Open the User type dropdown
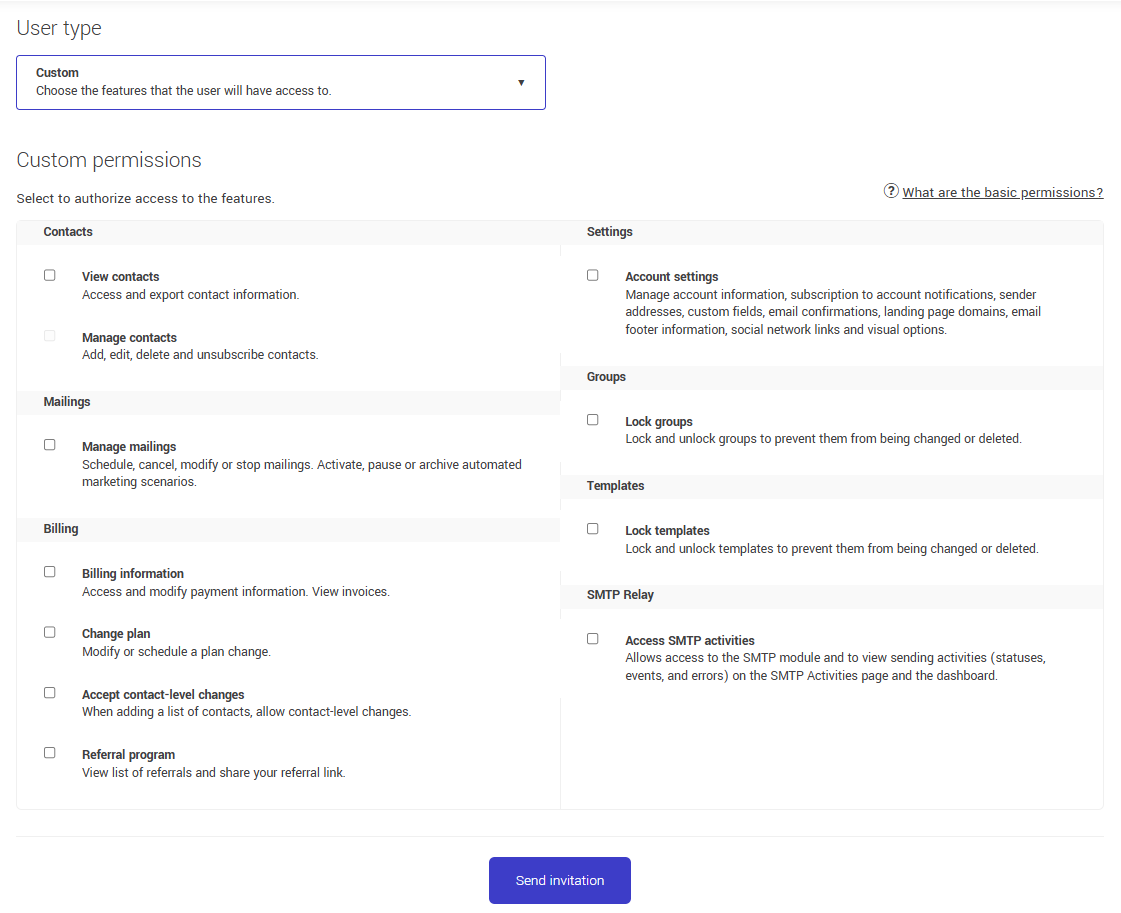The image size is (1121, 913). pos(280,82)
